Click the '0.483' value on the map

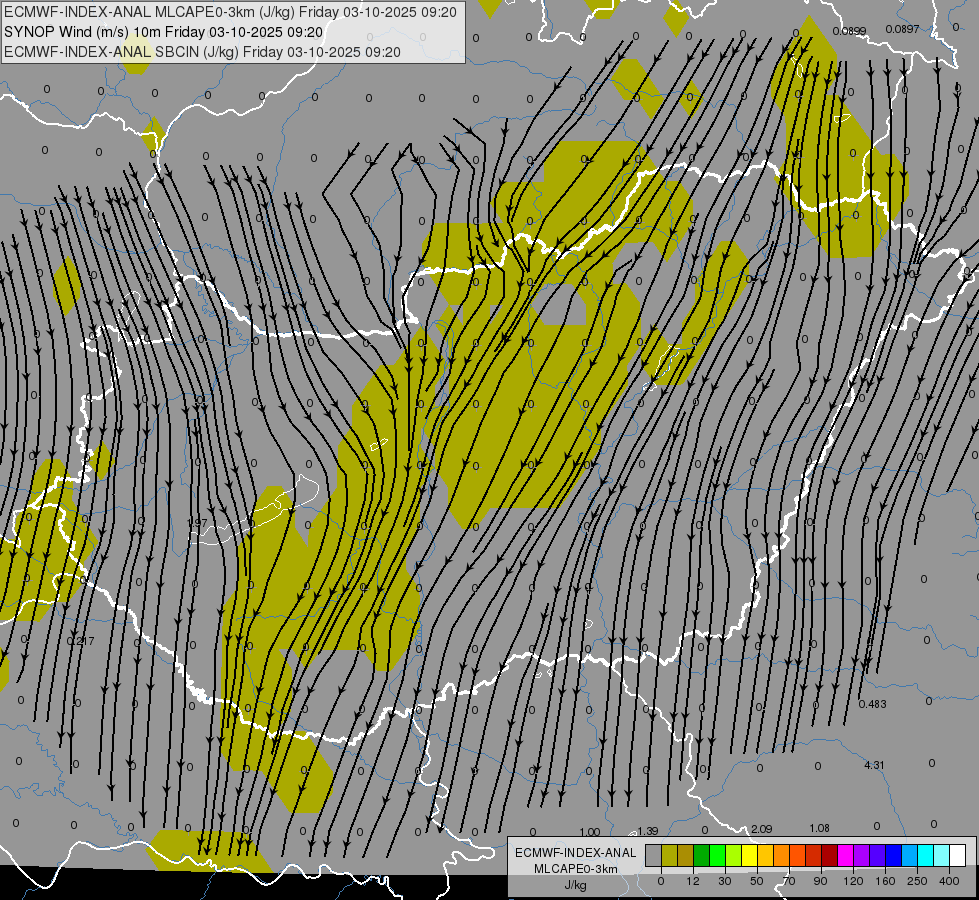pyautogui.click(x=872, y=704)
